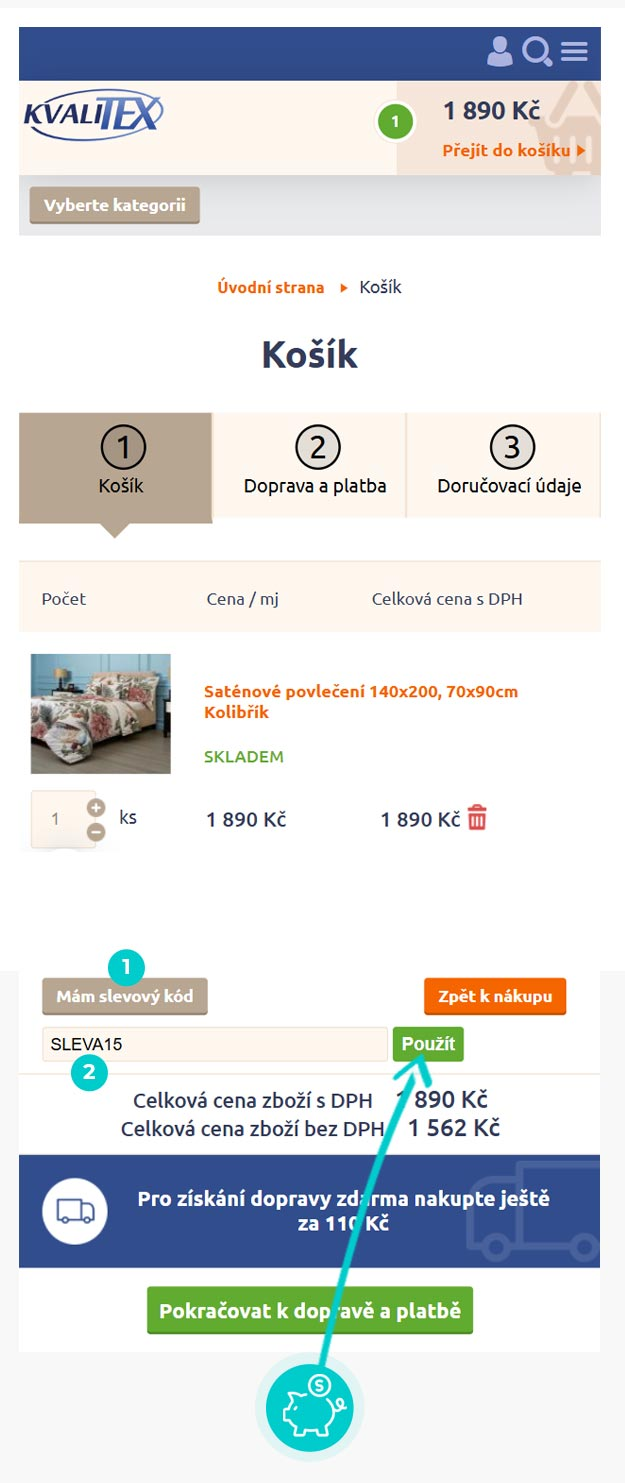Open the bedding product thumbnail
625x1483 pixels.
[x=101, y=713]
